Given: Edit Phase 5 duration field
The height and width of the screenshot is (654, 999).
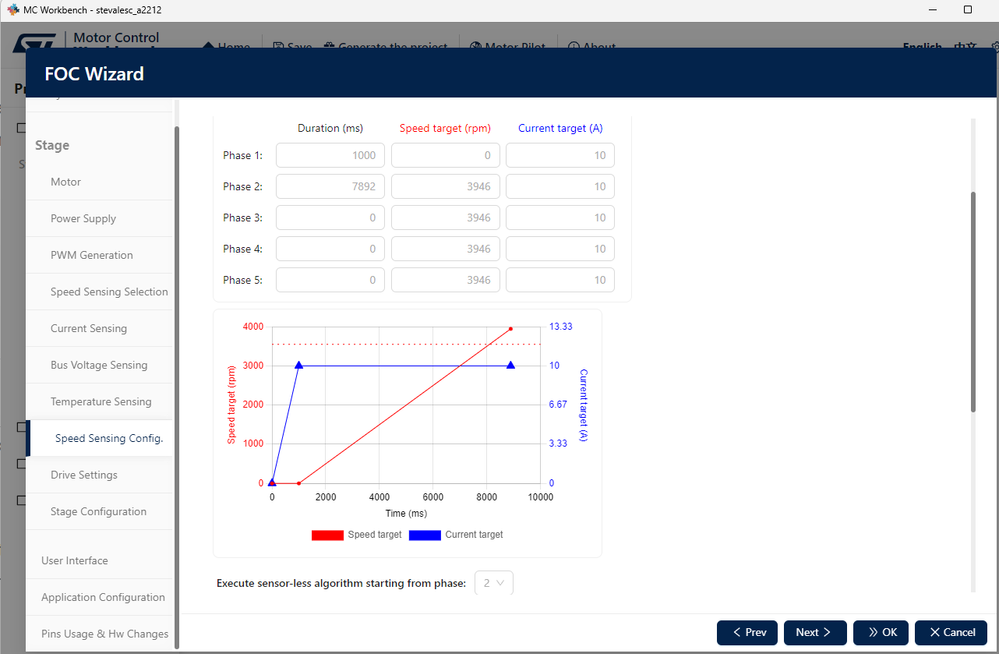Looking at the screenshot, I should point(330,280).
